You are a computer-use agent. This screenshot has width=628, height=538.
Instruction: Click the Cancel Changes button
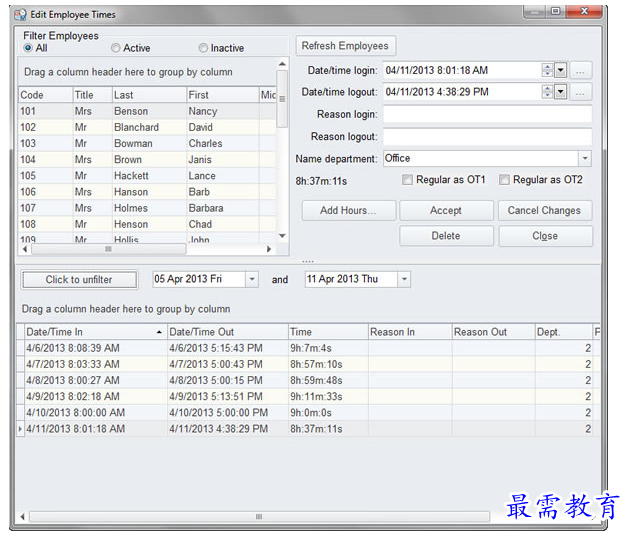tap(545, 211)
